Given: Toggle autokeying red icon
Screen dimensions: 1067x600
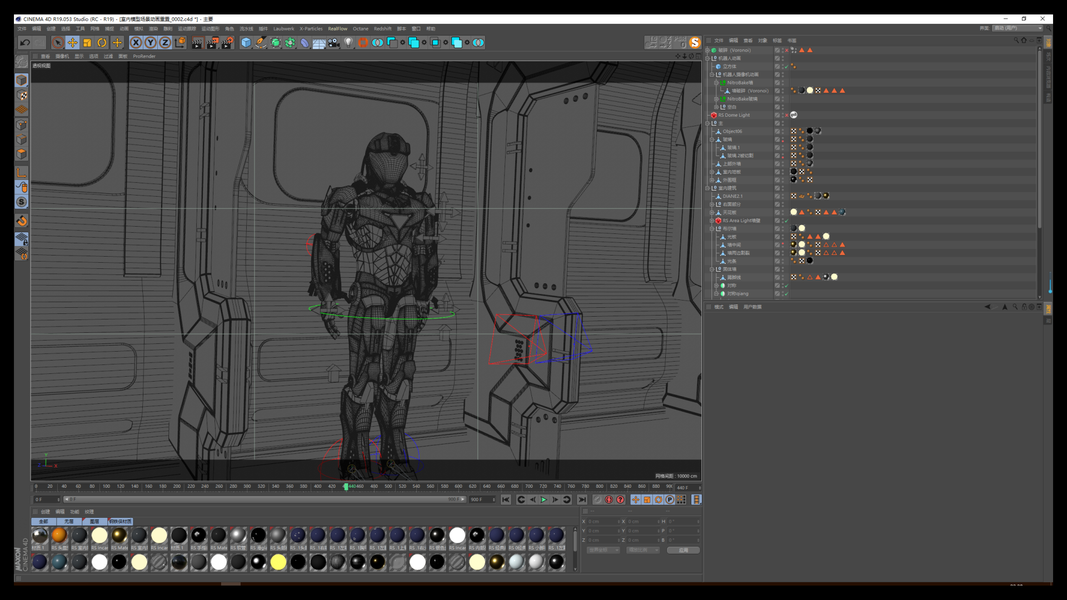Looking at the screenshot, I should (609, 499).
